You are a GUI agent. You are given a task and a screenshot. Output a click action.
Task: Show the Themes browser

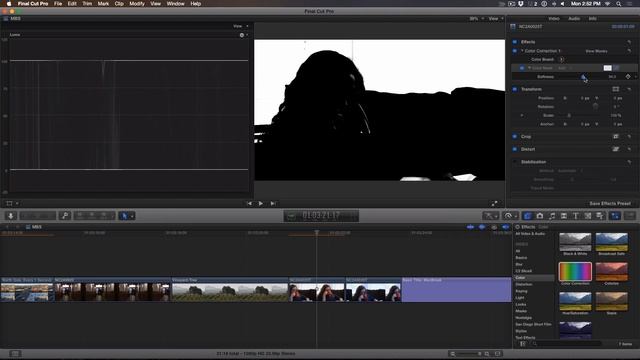pos(600,216)
